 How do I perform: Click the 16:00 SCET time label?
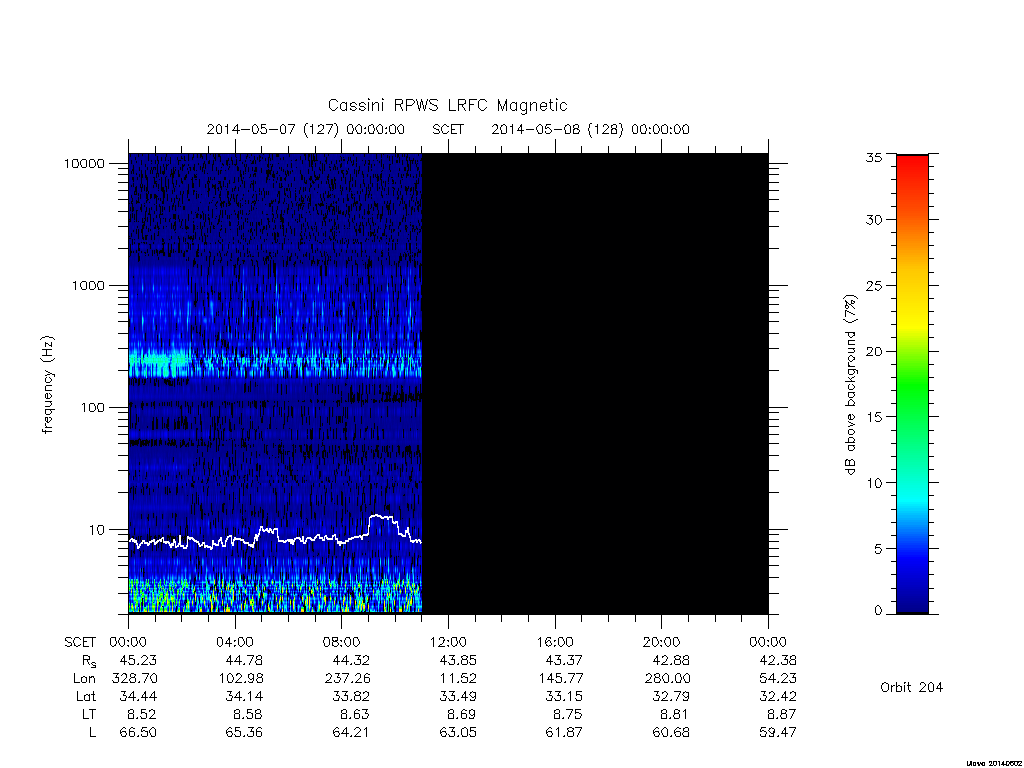(554, 642)
